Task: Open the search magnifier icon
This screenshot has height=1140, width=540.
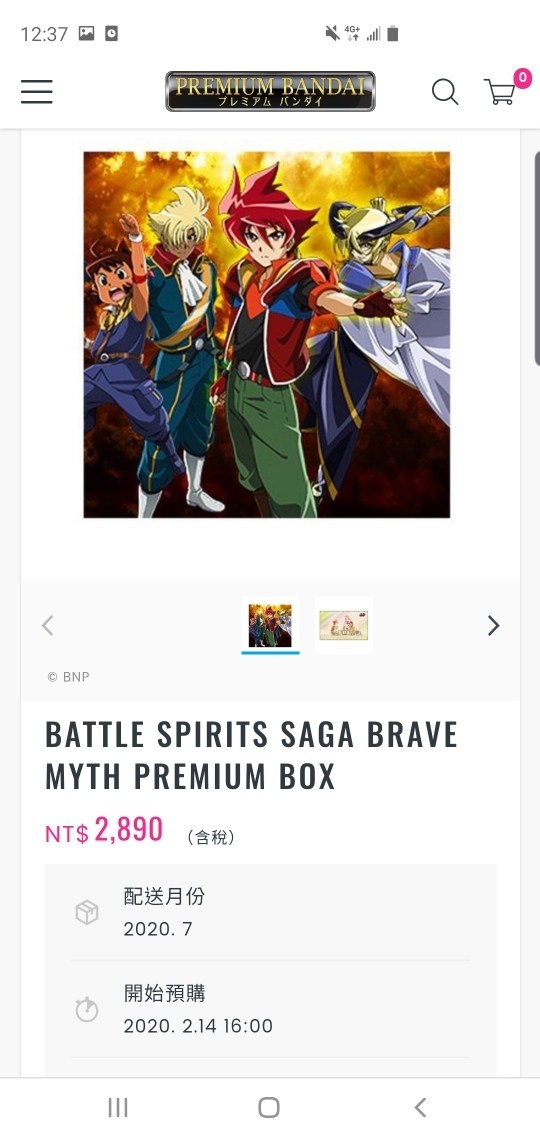Action: pos(445,92)
